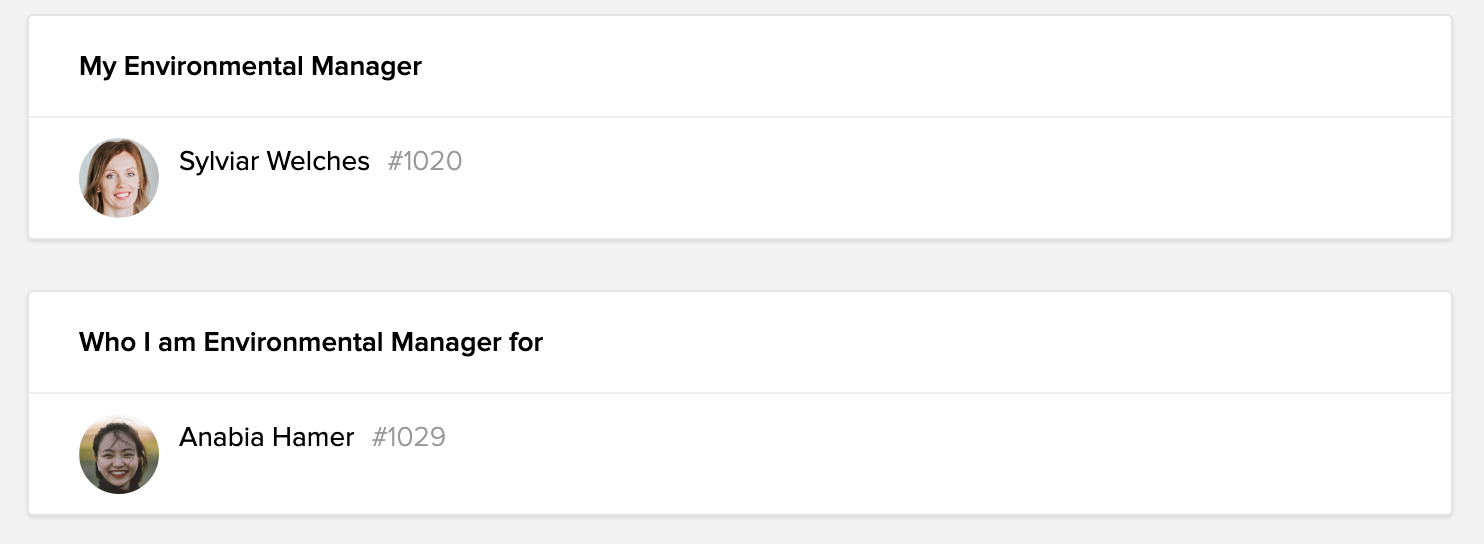The image size is (1484, 544).
Task: Click "Manager" in the first card heading
Action: tap(366, 67)
